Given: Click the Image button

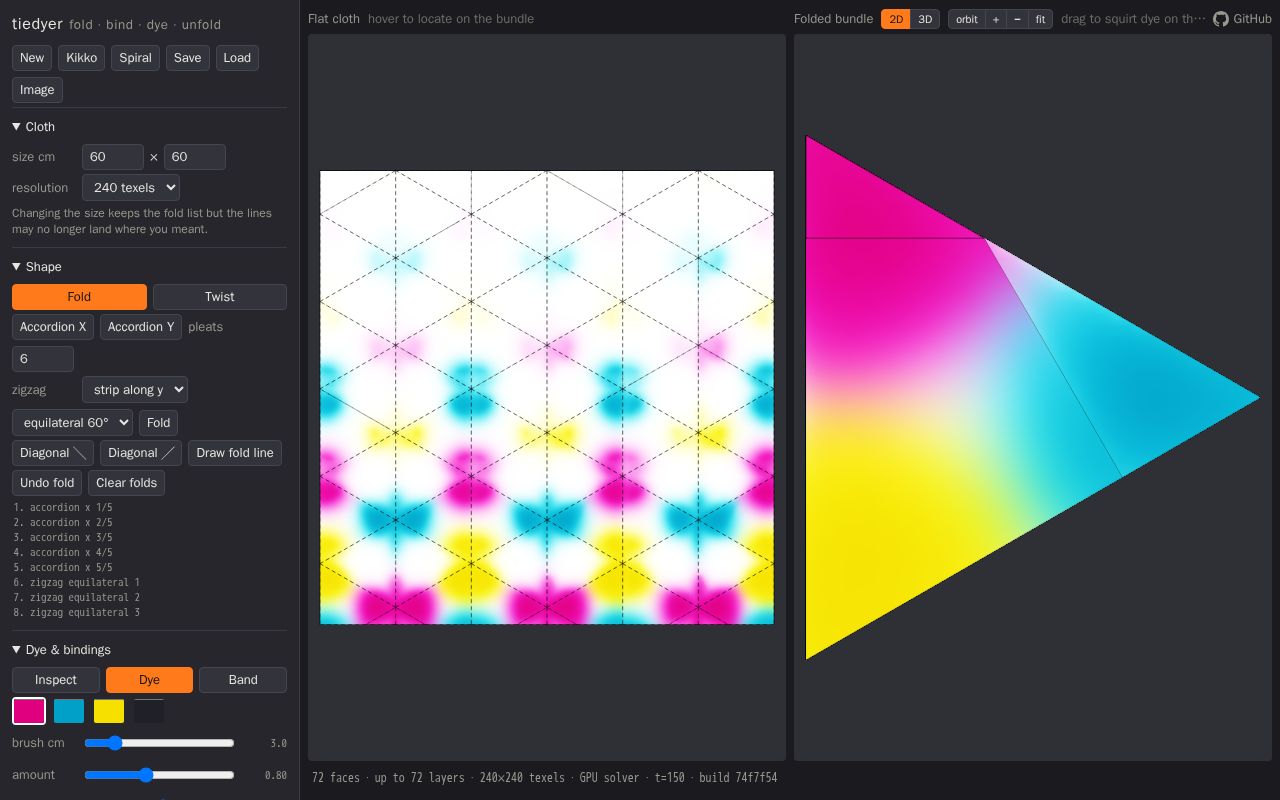Looking at the screenshot, I should (x=37, y=90).
